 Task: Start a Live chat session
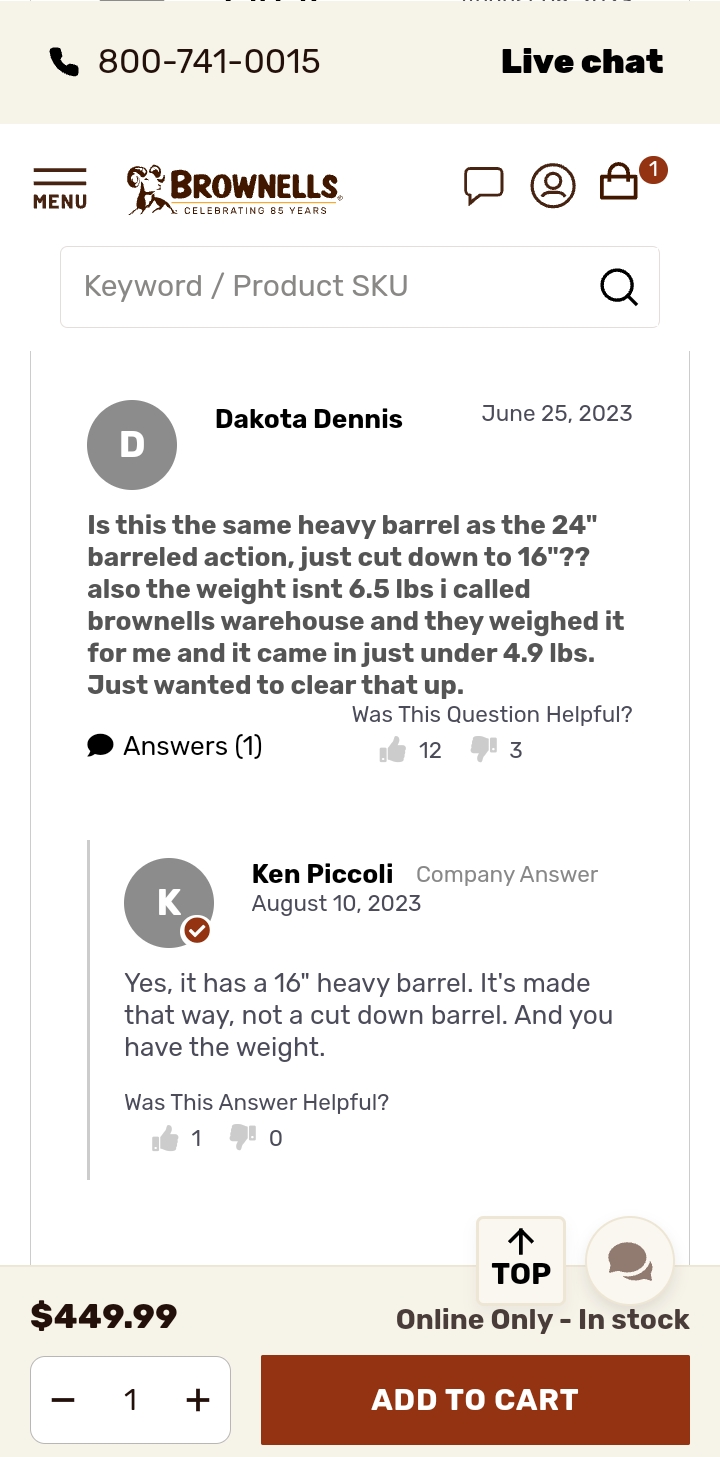(x=582, y=62)
